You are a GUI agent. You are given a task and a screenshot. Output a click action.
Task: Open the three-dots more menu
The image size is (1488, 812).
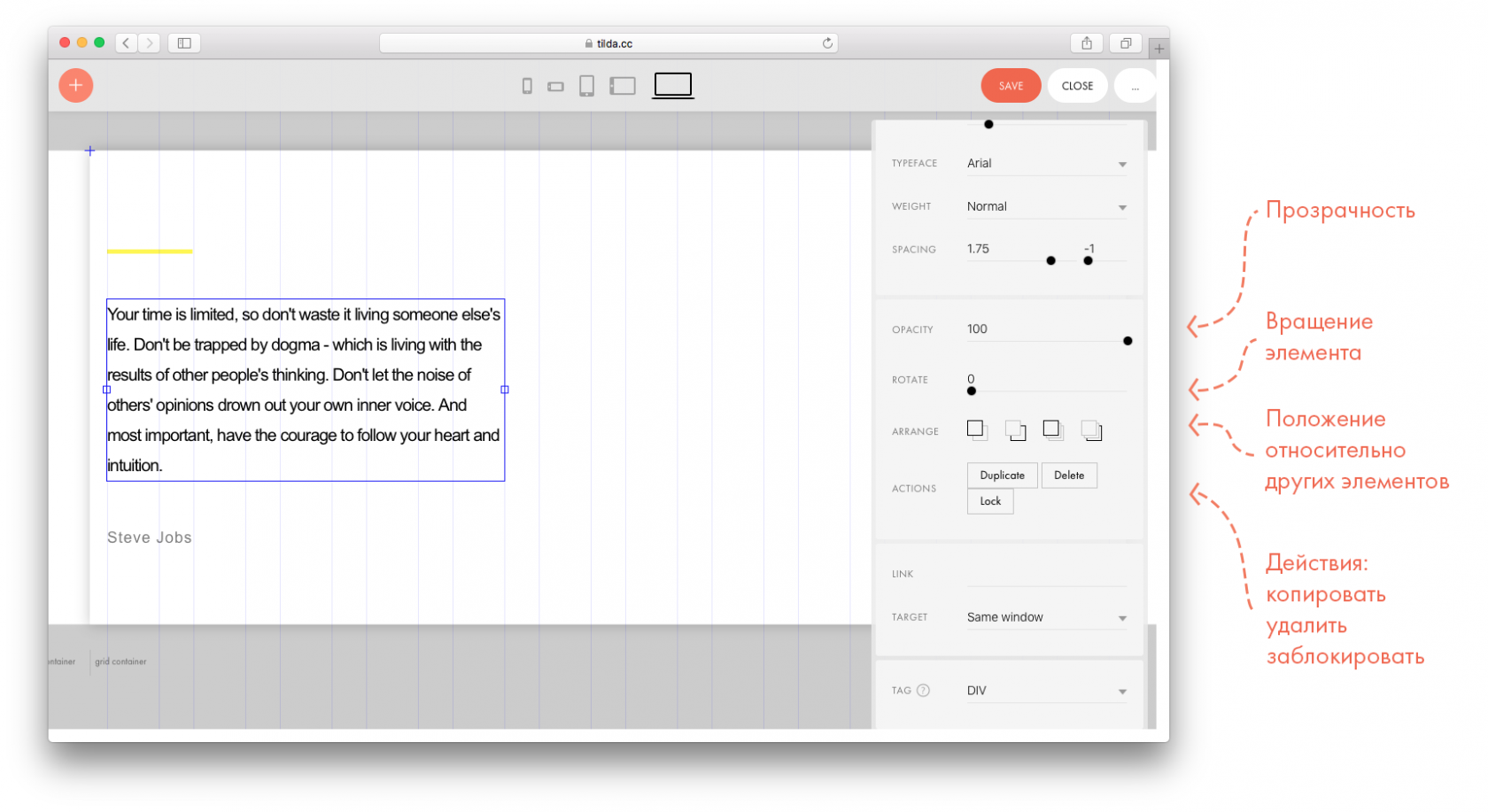(1135, 86)
